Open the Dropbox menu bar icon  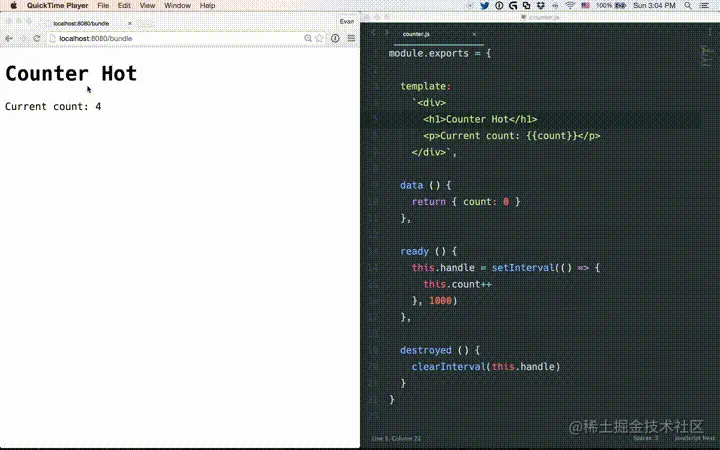point(540,6)
